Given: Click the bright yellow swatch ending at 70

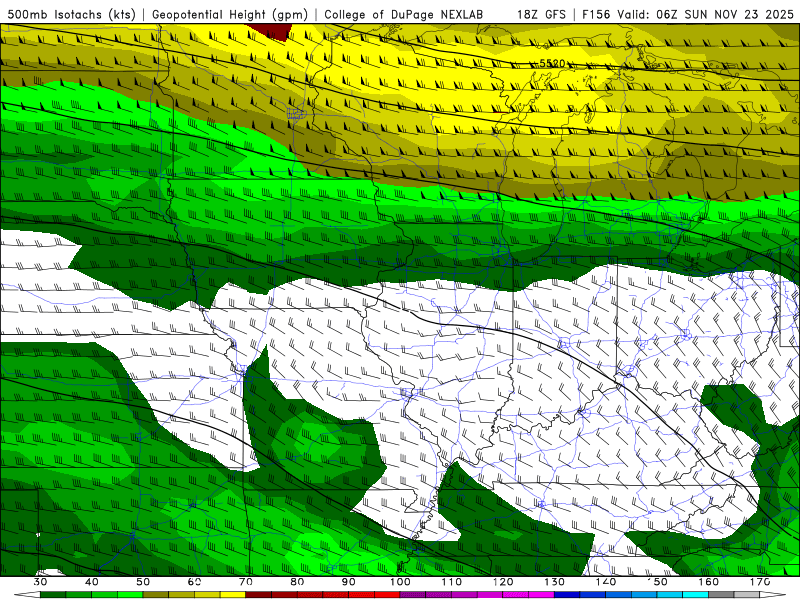Looking at the screenshot, I should (233, 595).
